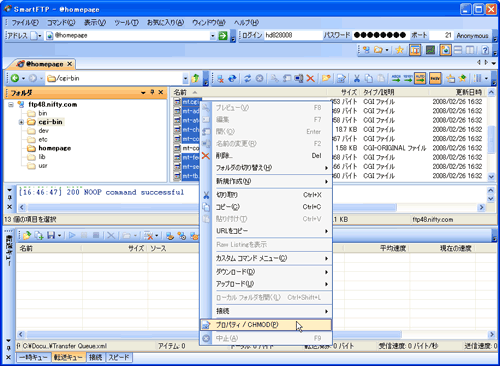
Task: Click the Reconnect globe arrow icon
Action: tap(232, 79)
